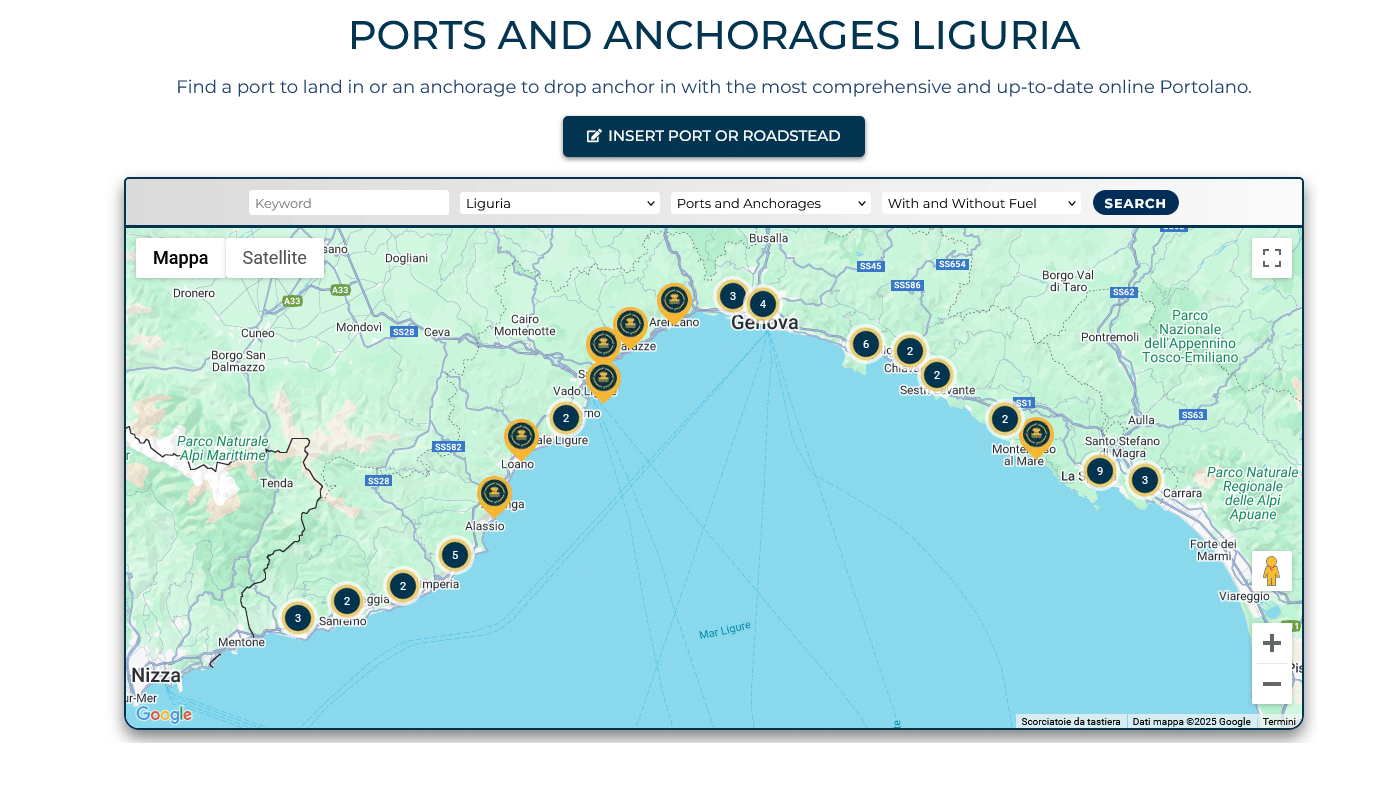
Task: Click the port marker near Alassio
Action: (494, 494)
